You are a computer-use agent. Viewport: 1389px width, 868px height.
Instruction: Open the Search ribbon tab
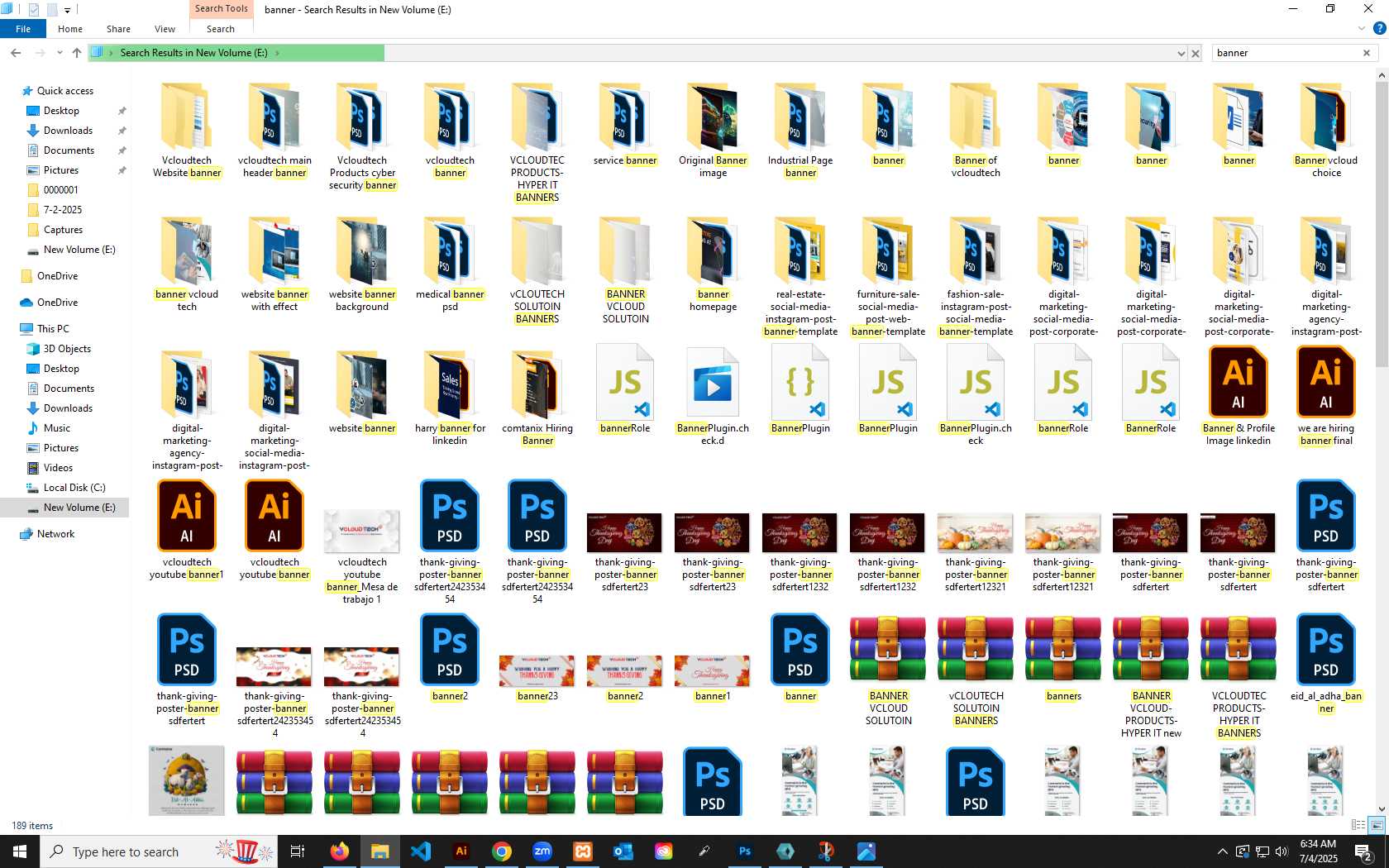point(221,29)
